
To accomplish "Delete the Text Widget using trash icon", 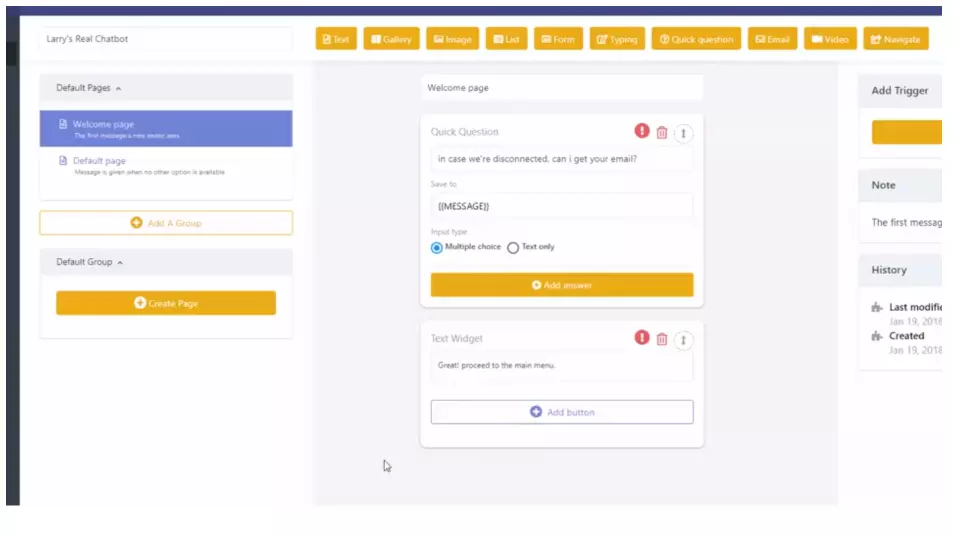I will pos(661,339).
